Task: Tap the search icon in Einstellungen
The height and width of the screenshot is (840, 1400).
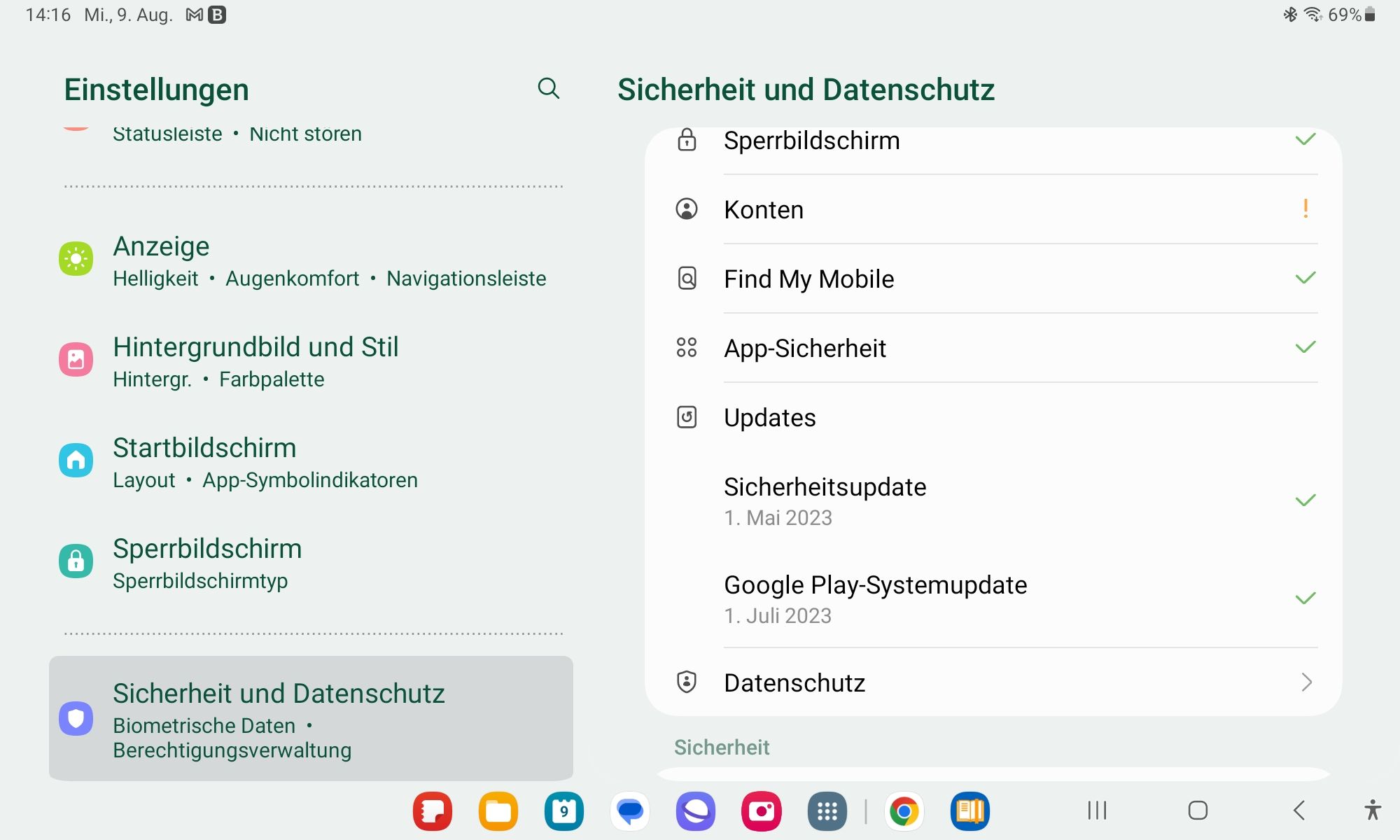Action: click(548, 89)
